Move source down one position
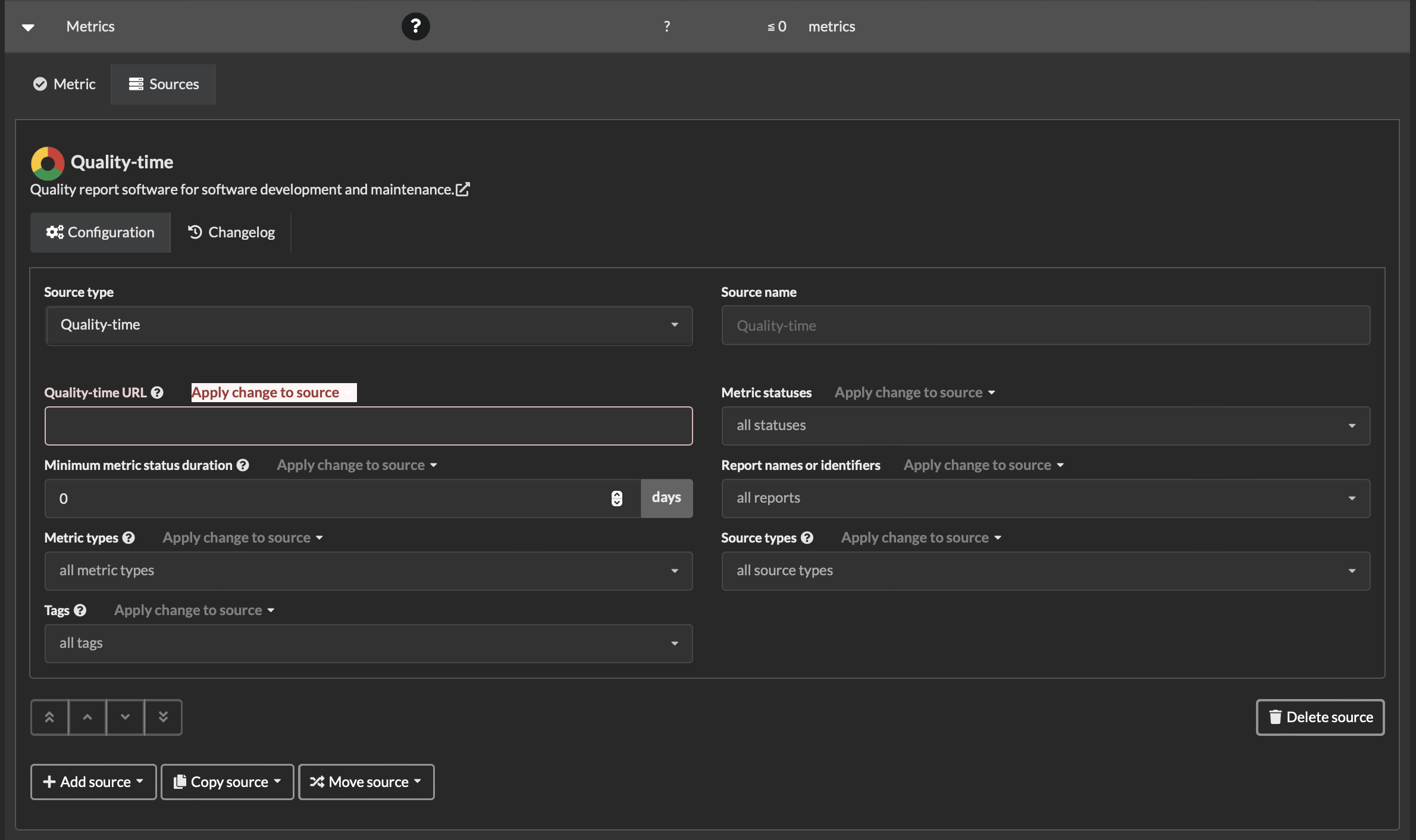Viewport: 1416px width, 840px height. coord(125,717)
